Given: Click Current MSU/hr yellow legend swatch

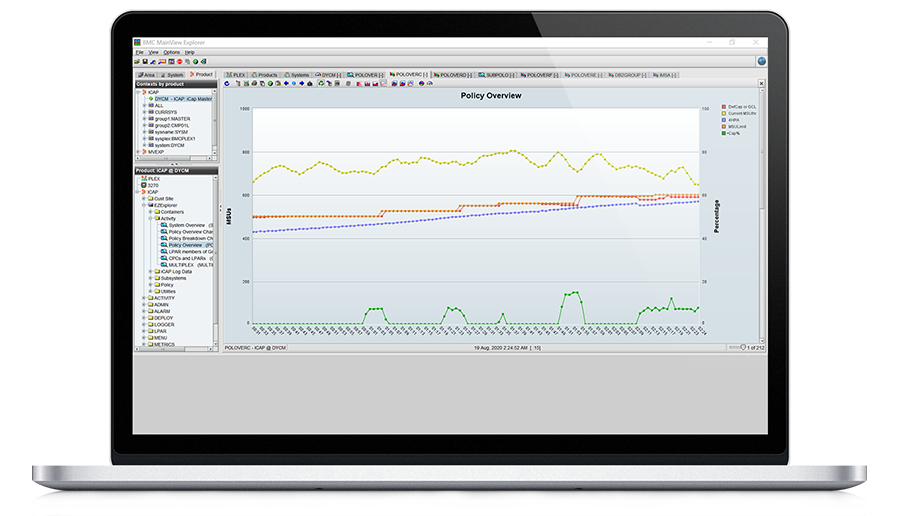Looking at the screenshot, I should click(724, 113).
